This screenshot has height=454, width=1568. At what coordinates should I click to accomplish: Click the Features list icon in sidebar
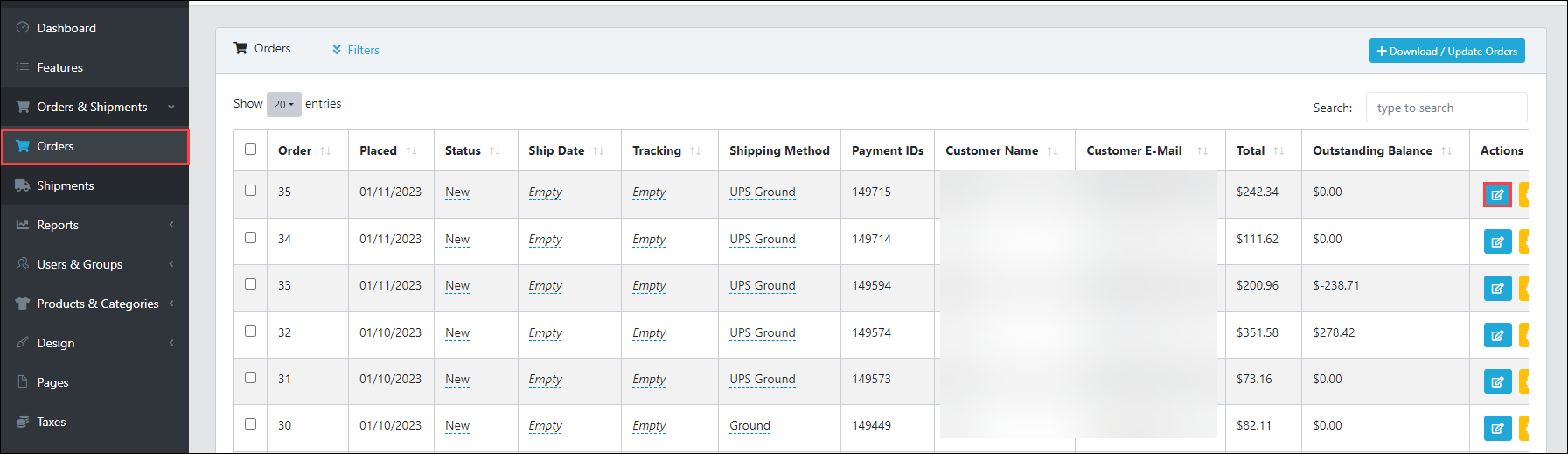tap(23, 67)
